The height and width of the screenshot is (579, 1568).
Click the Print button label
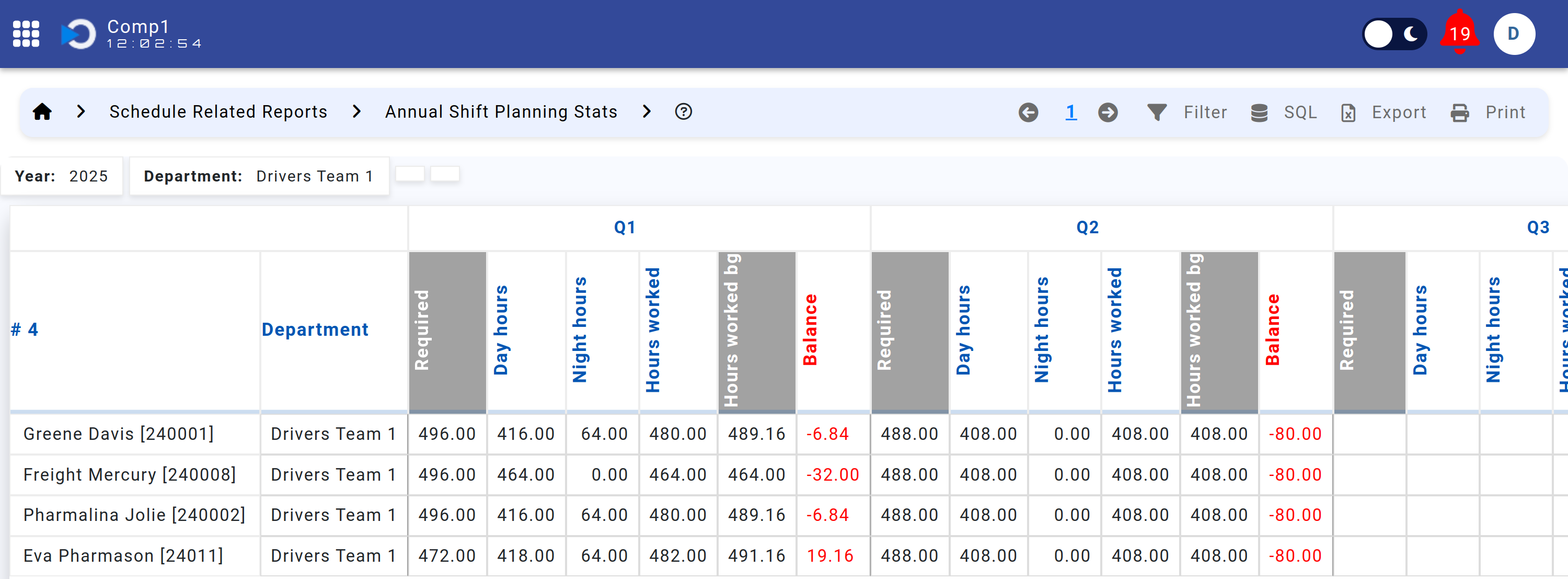click(x=1505, y=112)
